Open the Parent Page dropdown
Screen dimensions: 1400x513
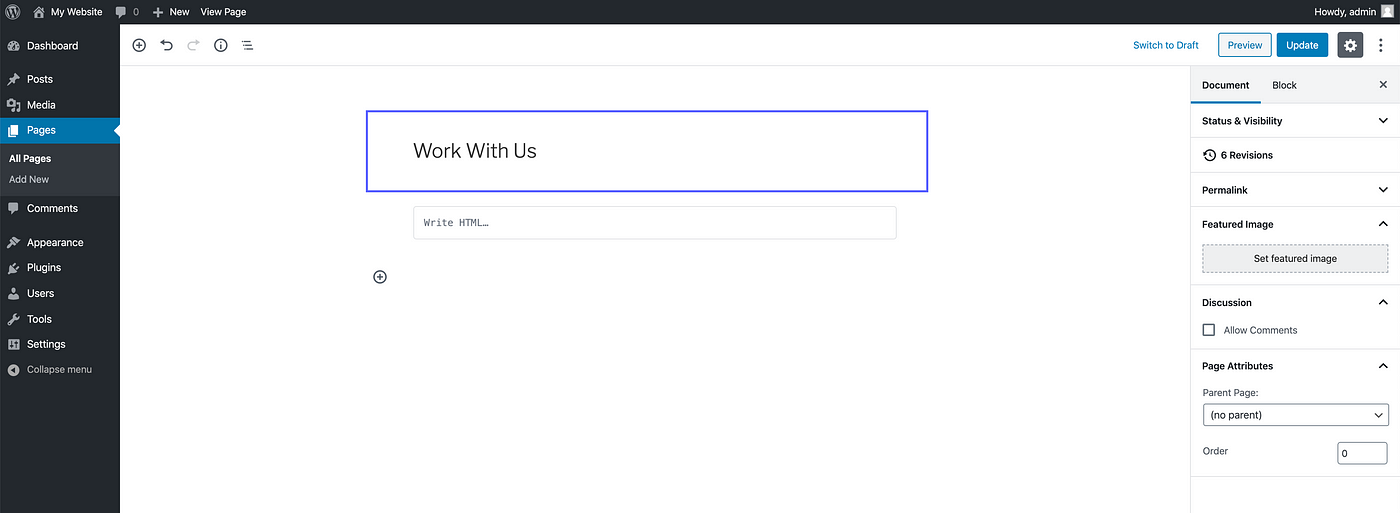[1295, 415]
